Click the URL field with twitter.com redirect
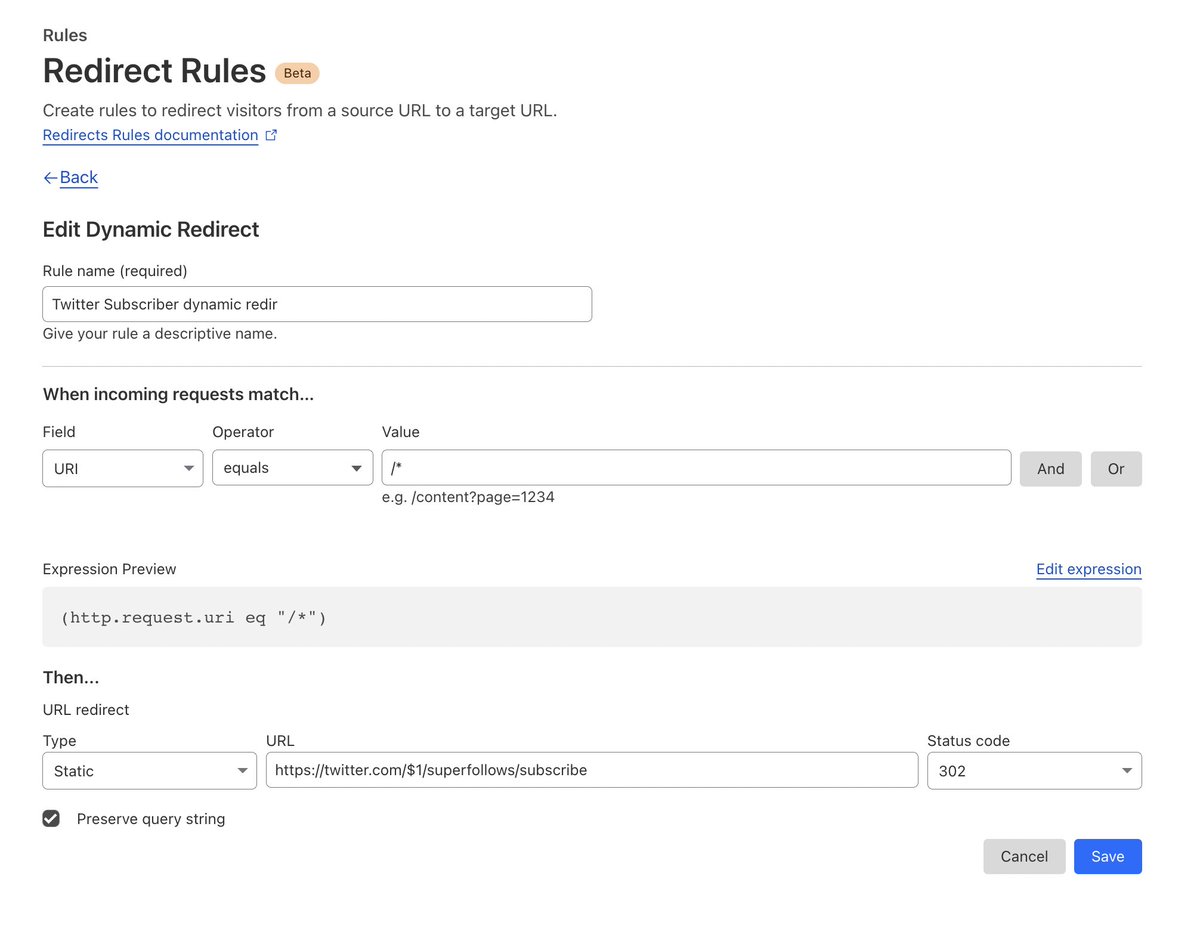The image size is (1200, 929). [x=591, y=770]
